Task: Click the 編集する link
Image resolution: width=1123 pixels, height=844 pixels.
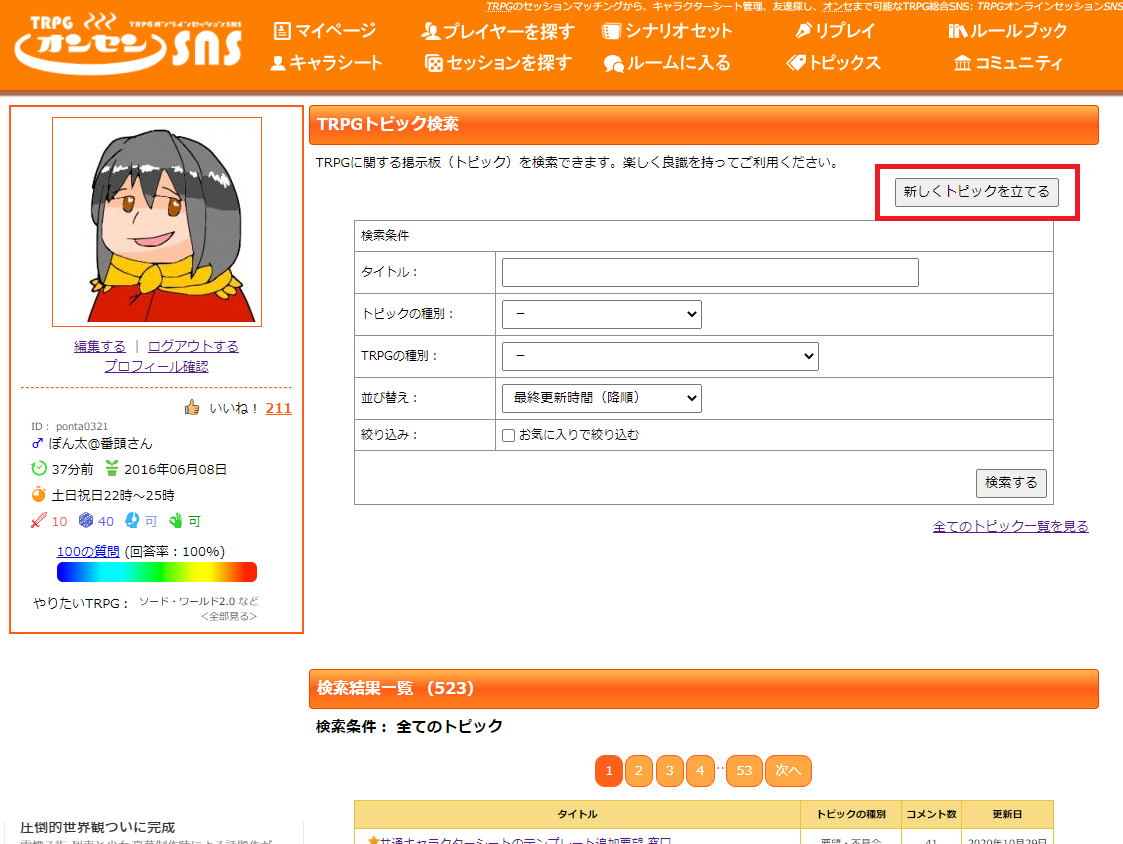Action: [x=100, y=347]
